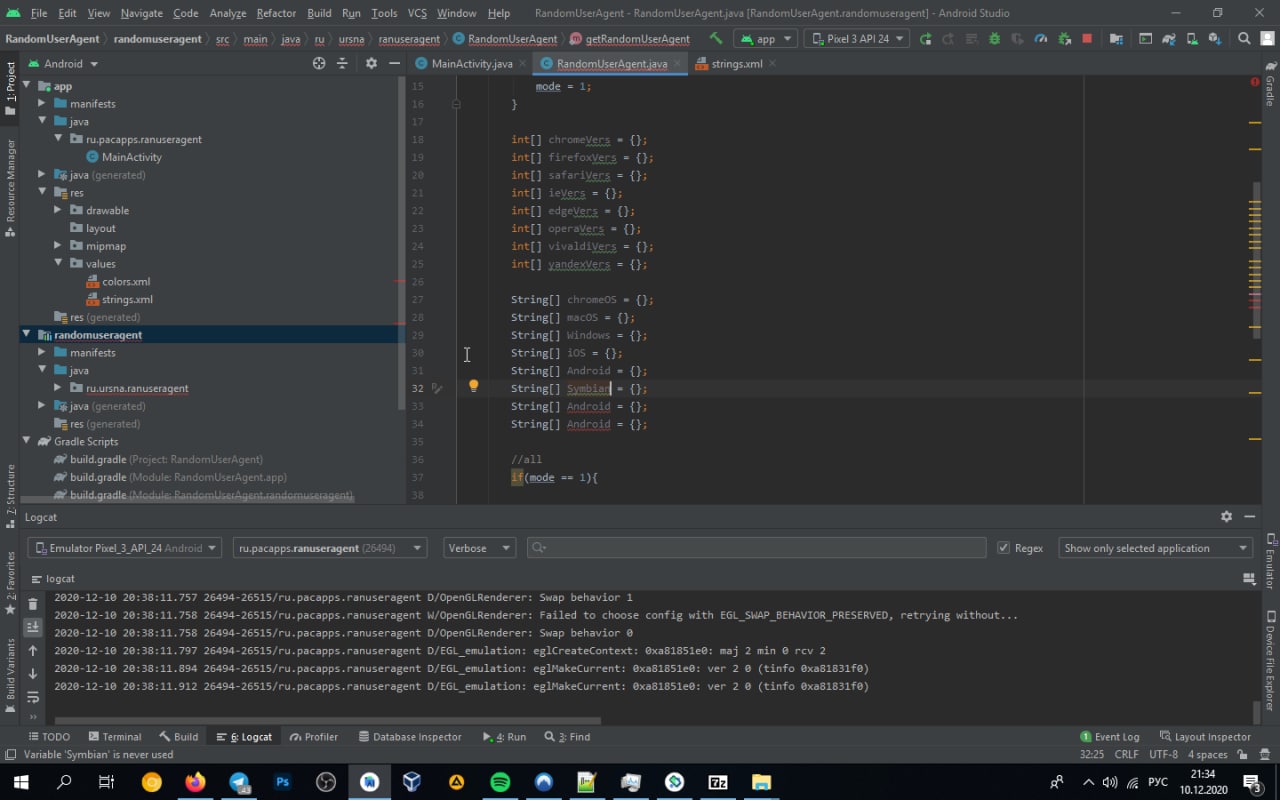Toggle the 2: Favorites side panel
Image resolution: width=1280 pixels, height=800 pixels.
(11, 582)
